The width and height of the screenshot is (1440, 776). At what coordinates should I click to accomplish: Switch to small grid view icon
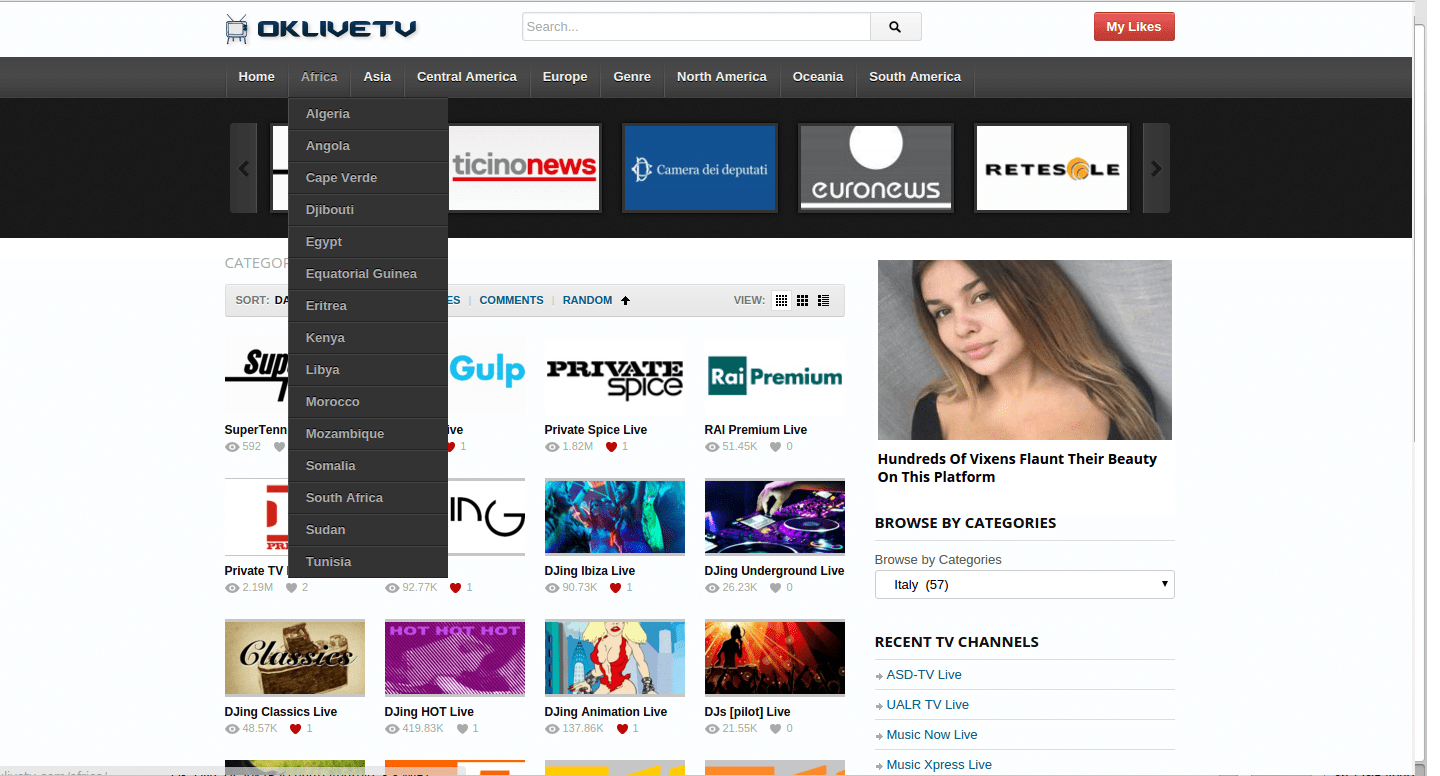[781, 300]
